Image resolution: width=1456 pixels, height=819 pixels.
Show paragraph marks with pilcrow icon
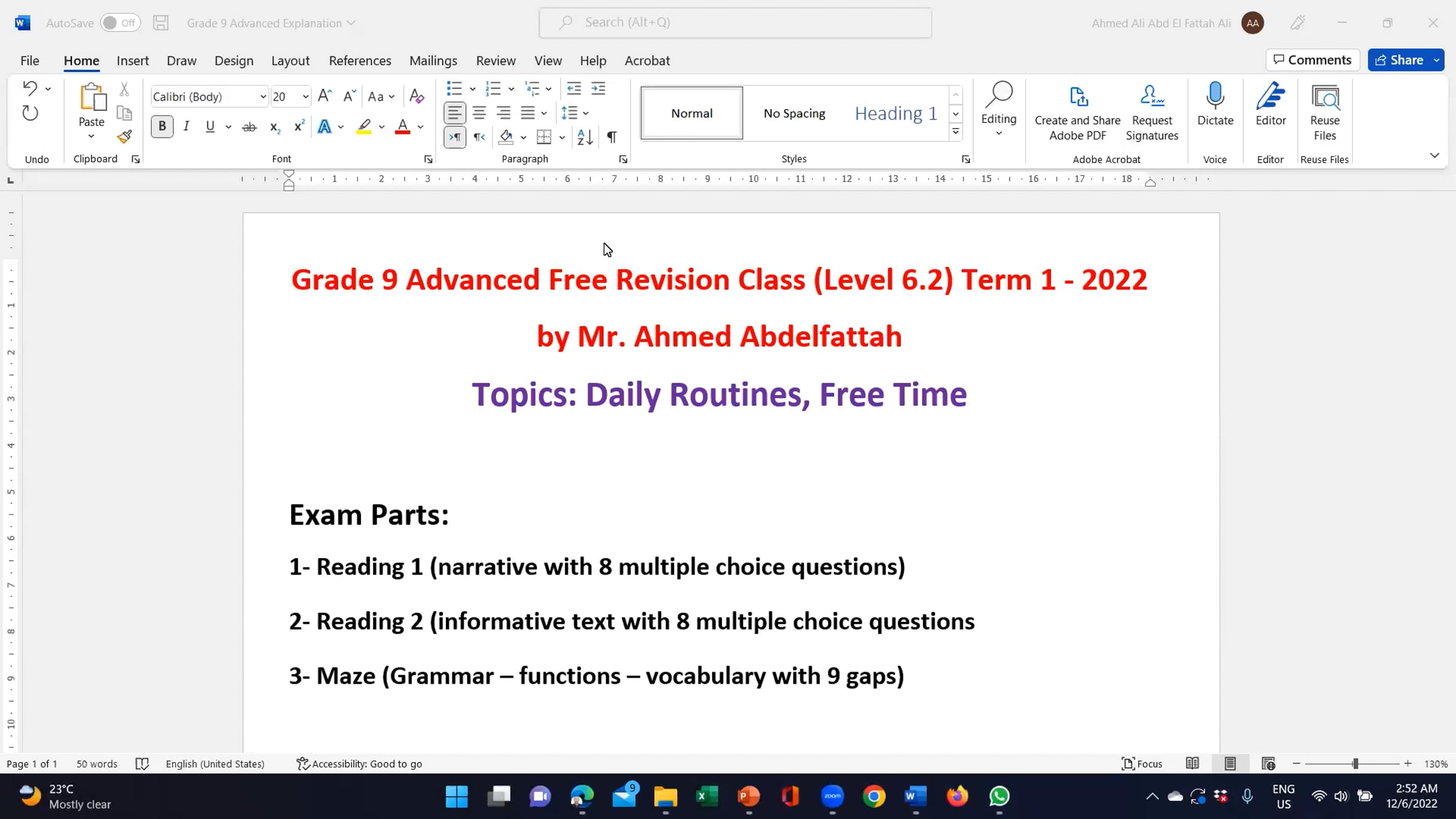coord(612,137)
